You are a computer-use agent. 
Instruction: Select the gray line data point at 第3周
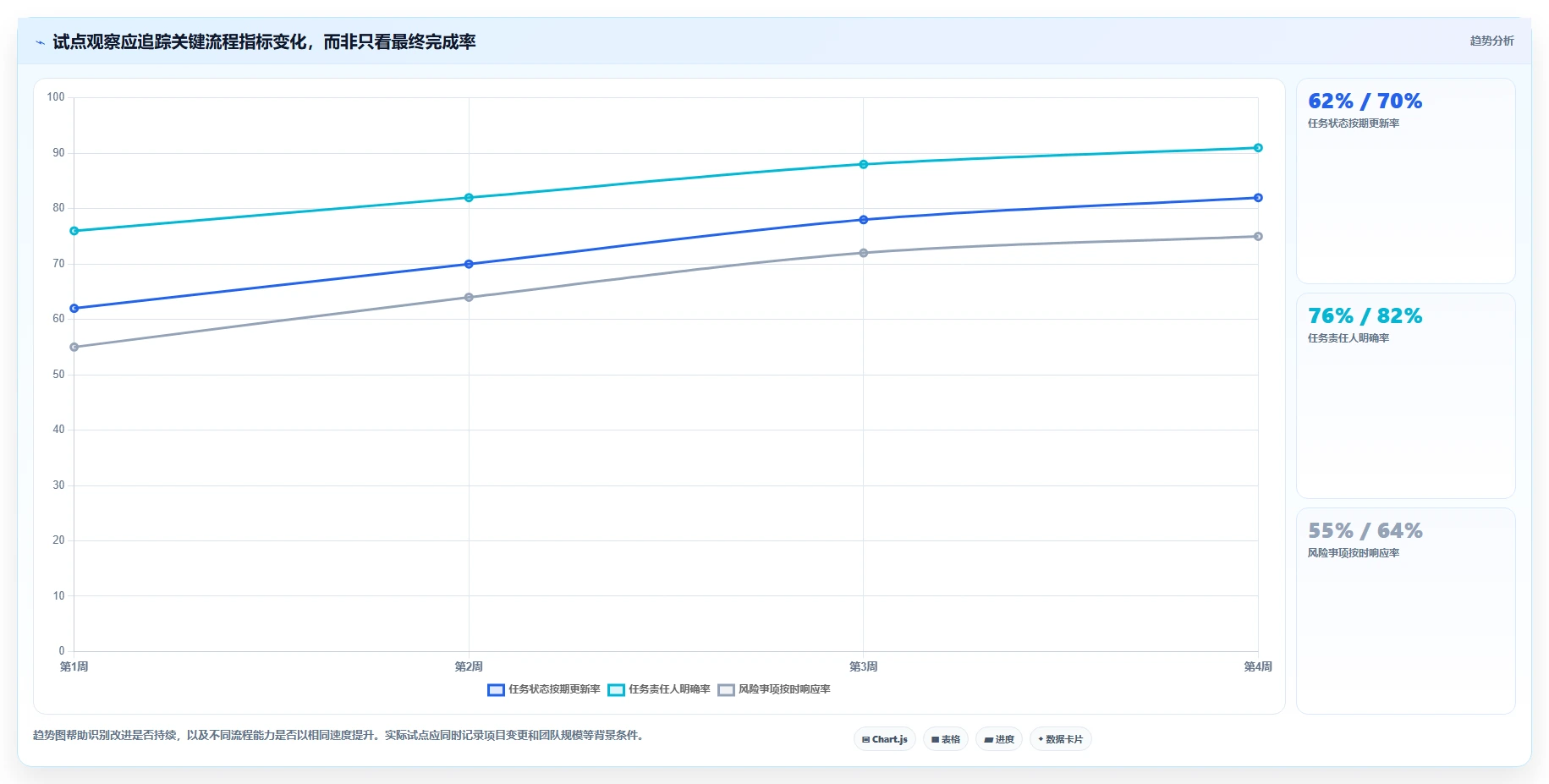[864, 253]
